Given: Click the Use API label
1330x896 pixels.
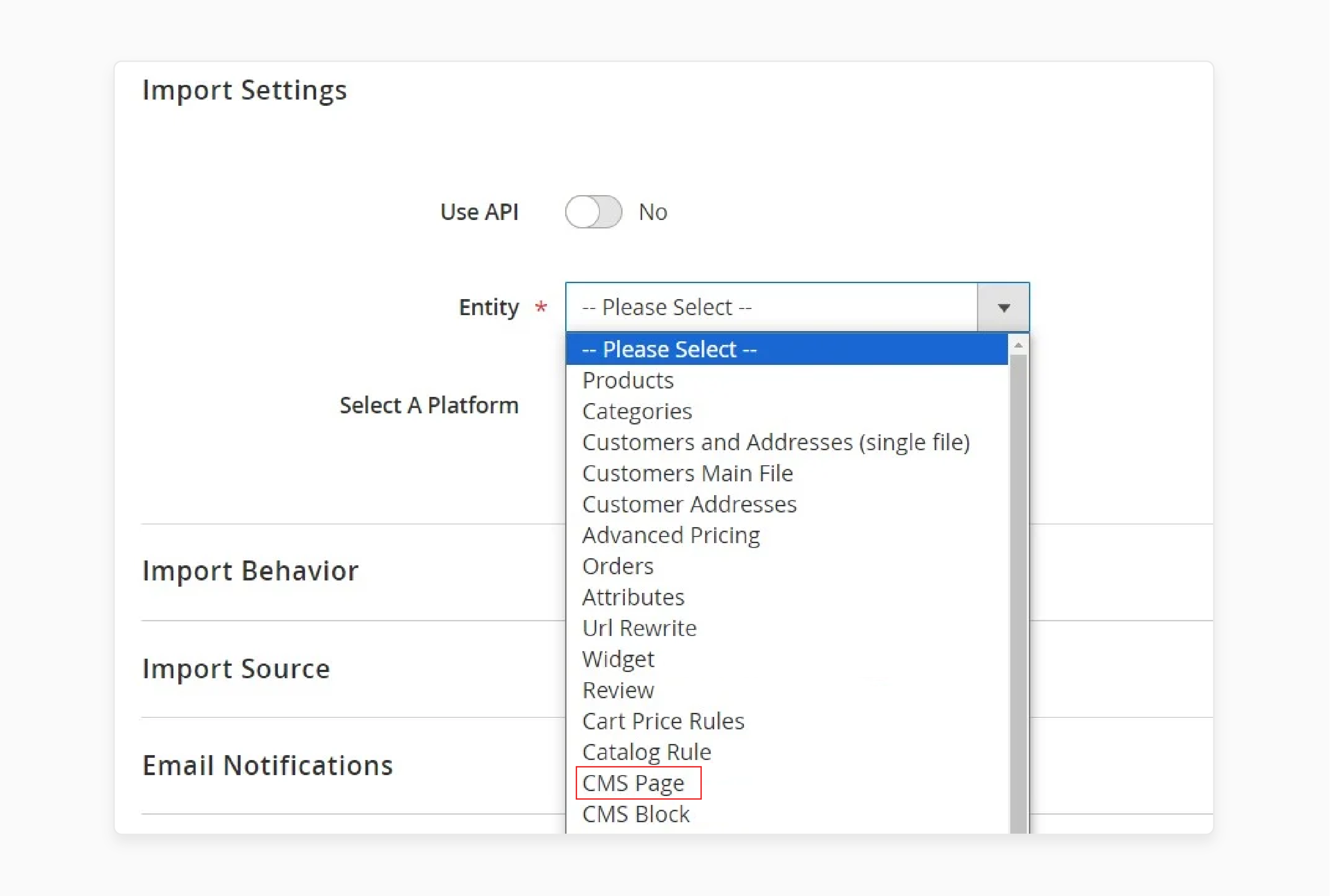Looking at the screenshot, I should (479, 212).
